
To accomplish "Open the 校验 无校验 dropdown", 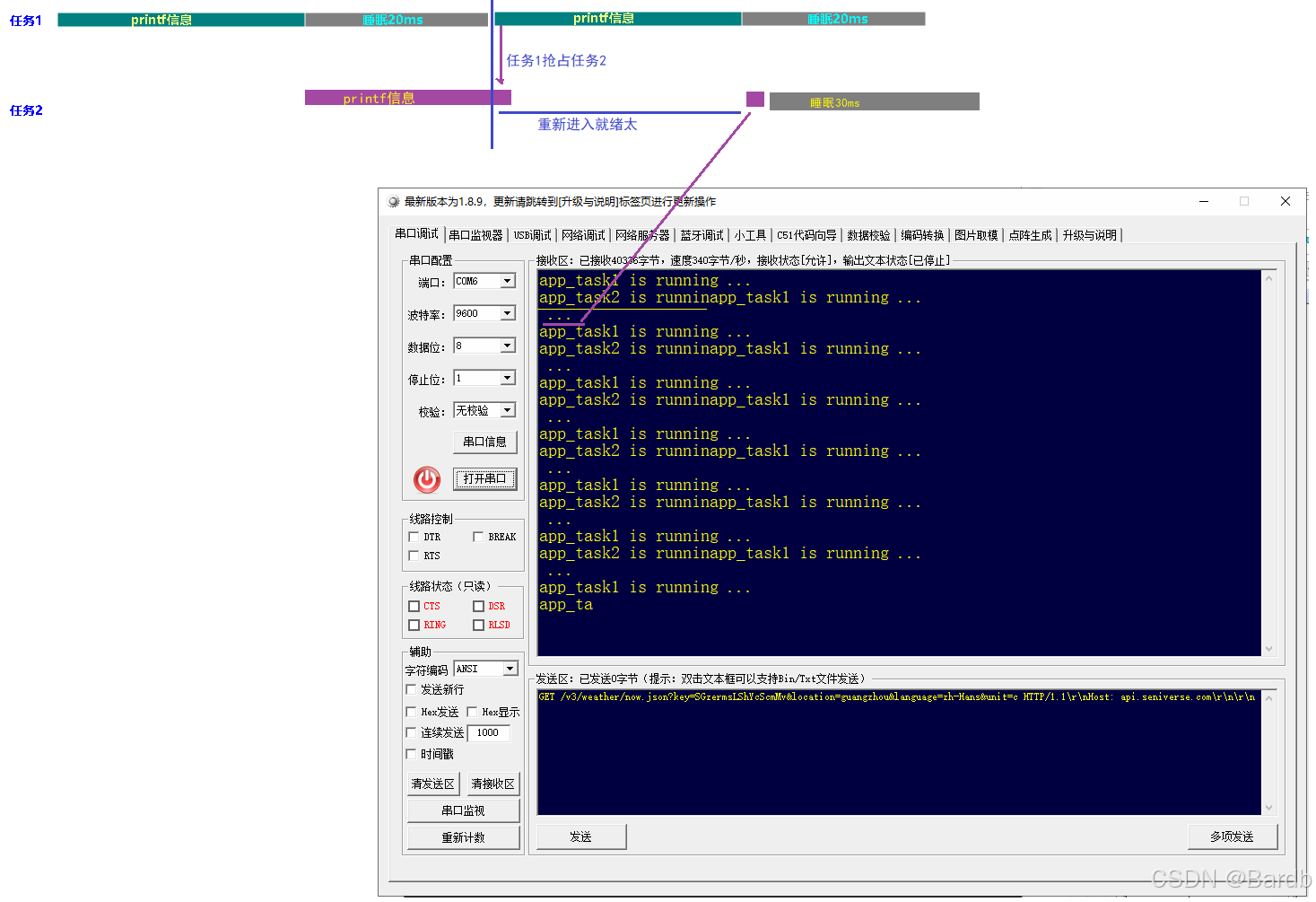I will (508, 410).
